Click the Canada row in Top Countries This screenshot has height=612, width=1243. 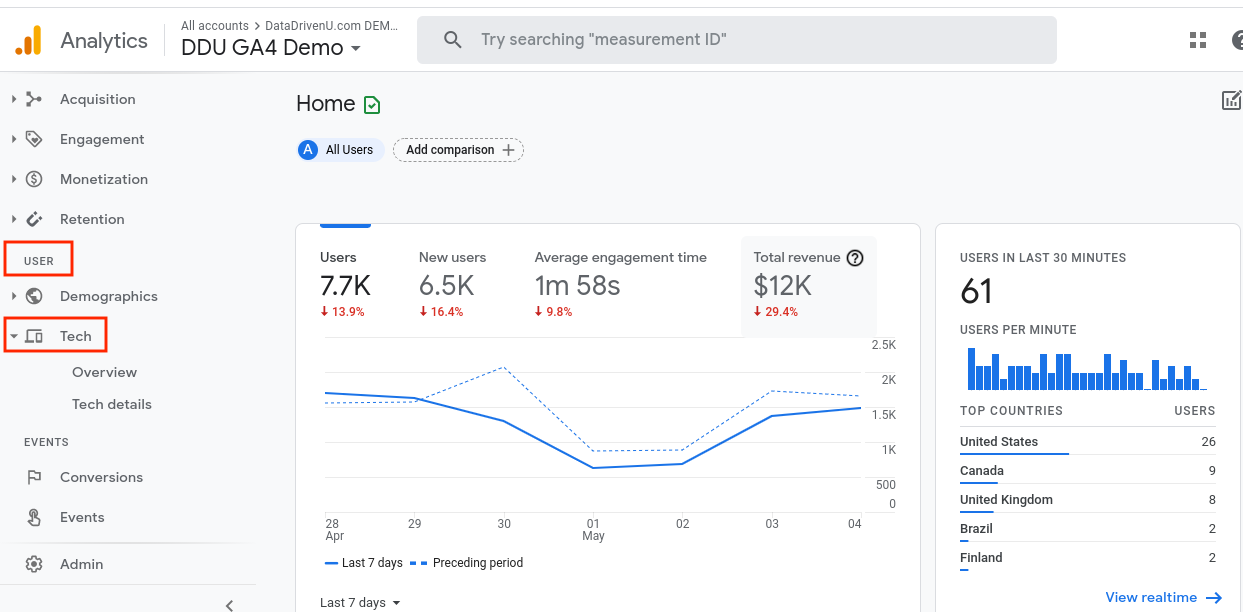tap(1087, 471)
